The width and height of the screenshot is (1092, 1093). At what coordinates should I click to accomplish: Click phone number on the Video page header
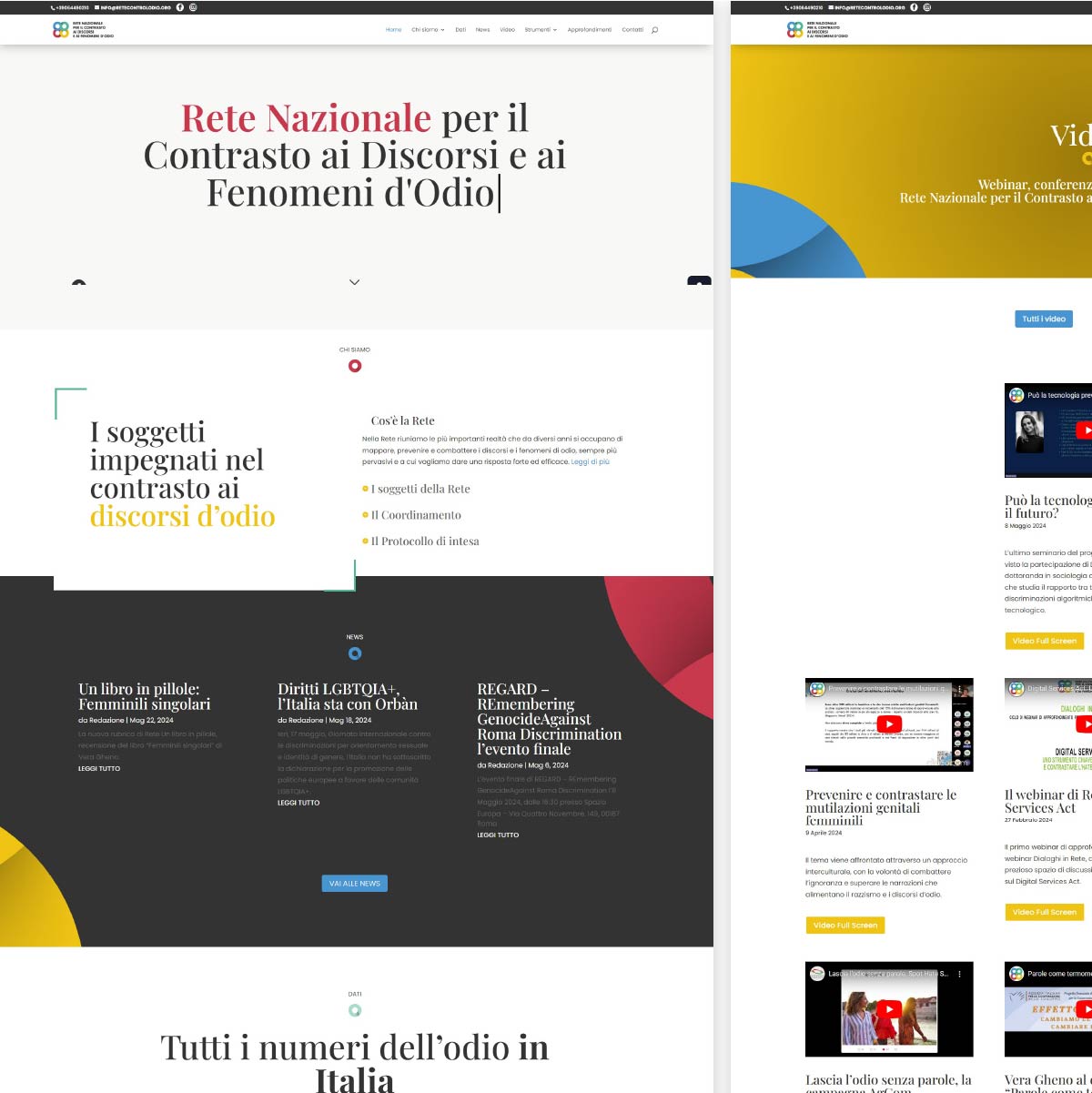pos(804,7)
